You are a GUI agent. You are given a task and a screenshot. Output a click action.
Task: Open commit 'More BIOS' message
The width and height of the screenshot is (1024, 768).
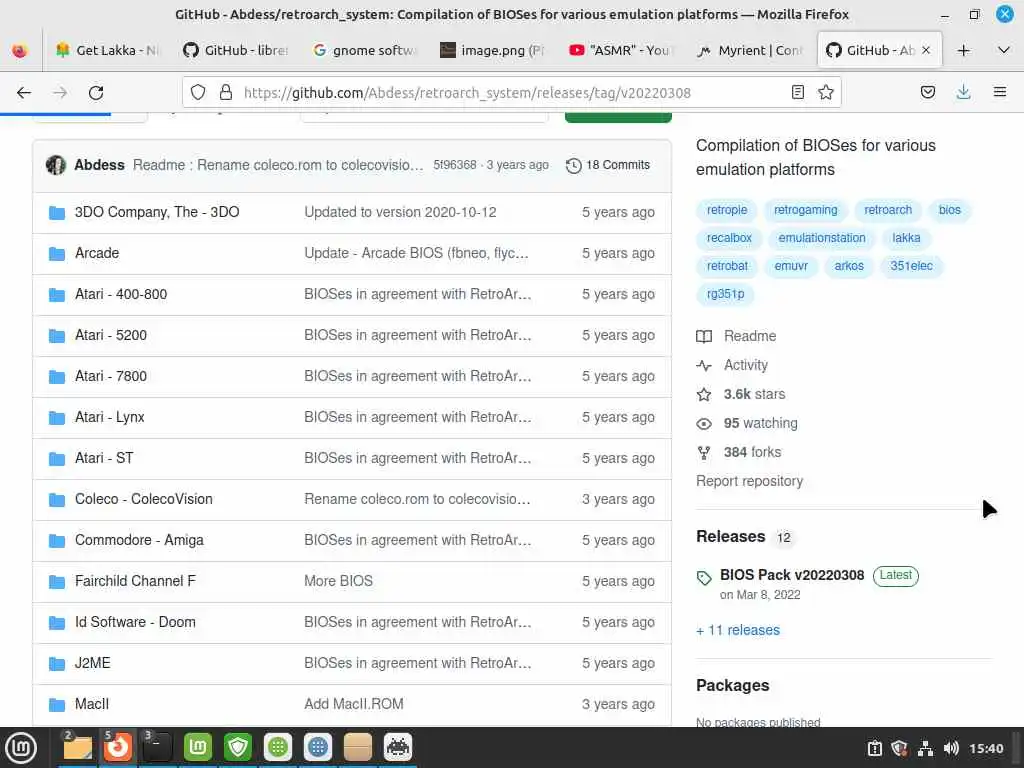[338, 581]
